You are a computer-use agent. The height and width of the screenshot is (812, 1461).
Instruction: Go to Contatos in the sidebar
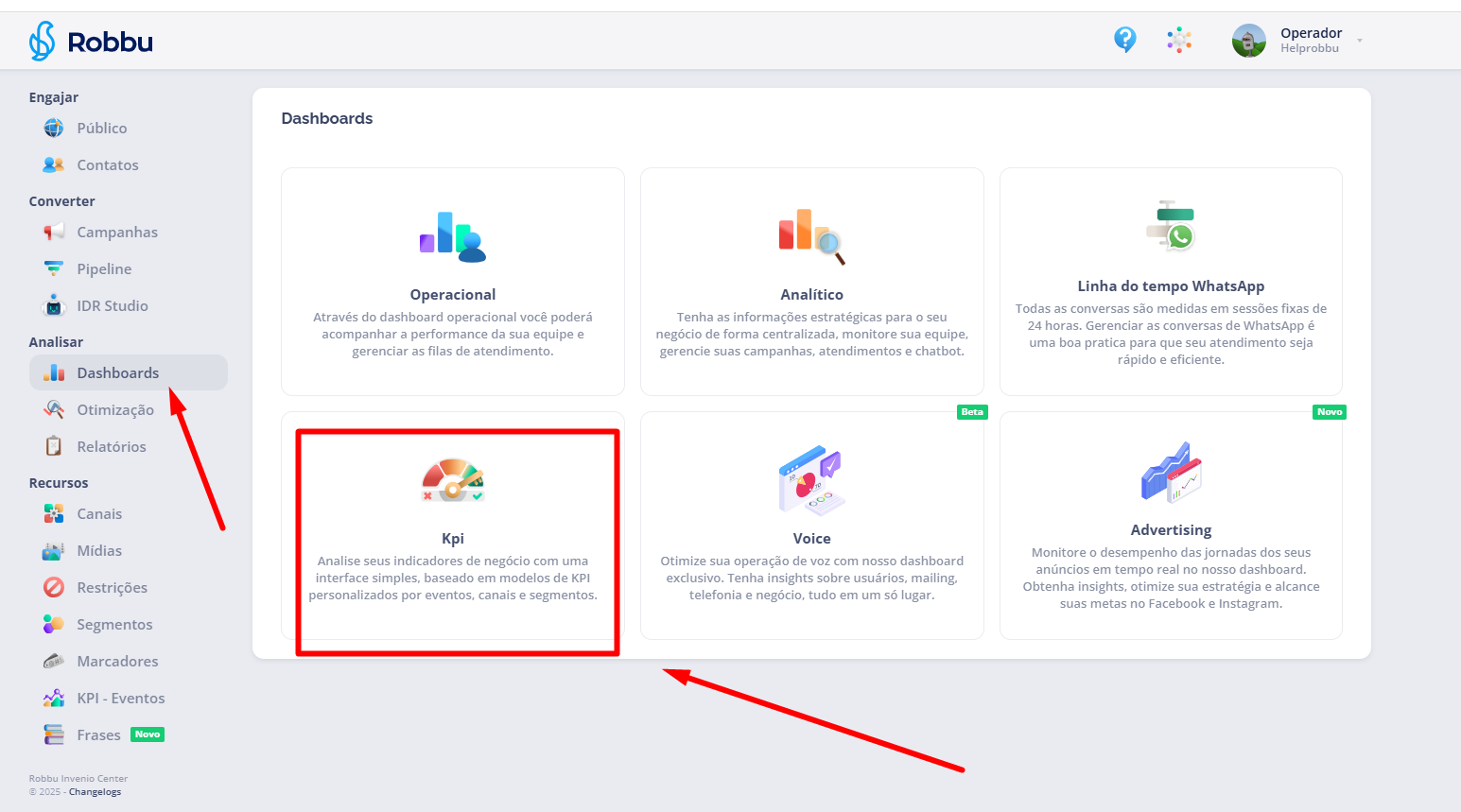pyautogui.click(x=107, y=165)
